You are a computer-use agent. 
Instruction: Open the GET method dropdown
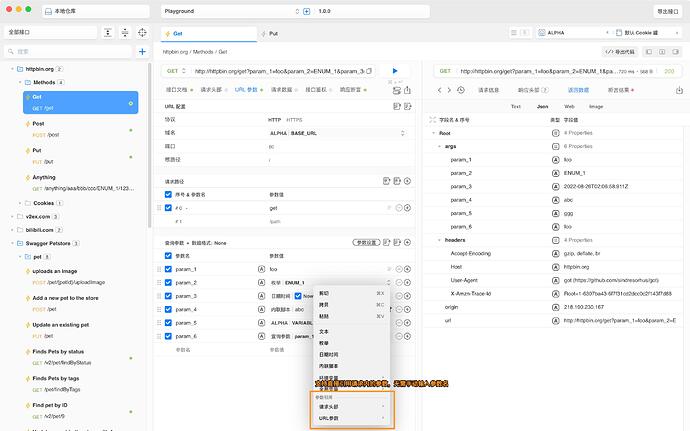tap(176, 71)
